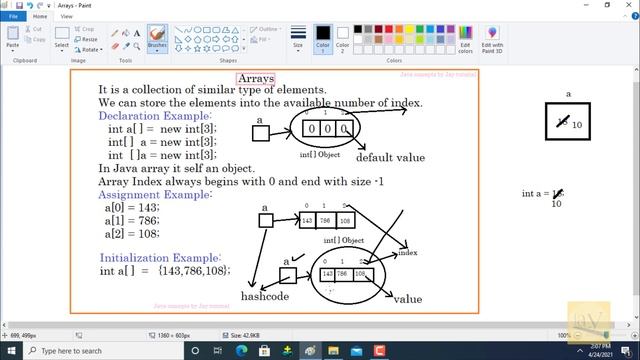
Task: Choose the Oval shape
Action: click(198, 30)
